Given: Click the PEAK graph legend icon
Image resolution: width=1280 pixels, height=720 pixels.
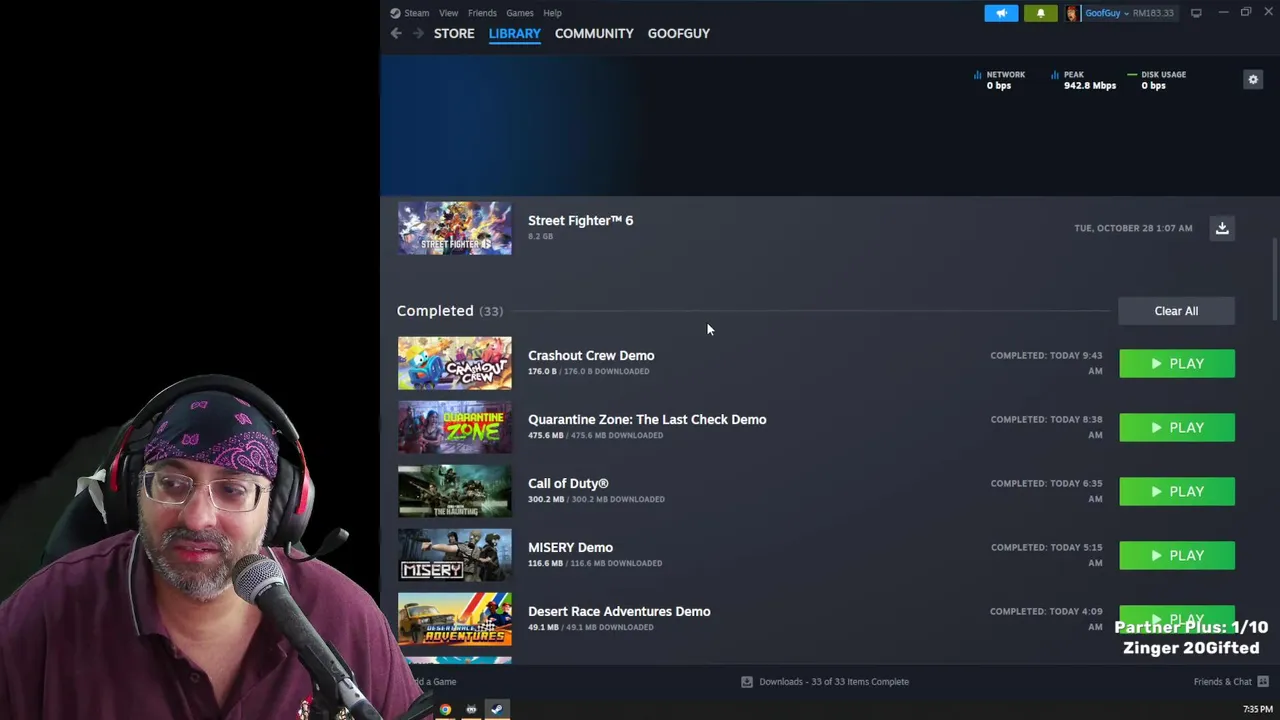Looking at the screenshot, I should tap(1055, 75).
